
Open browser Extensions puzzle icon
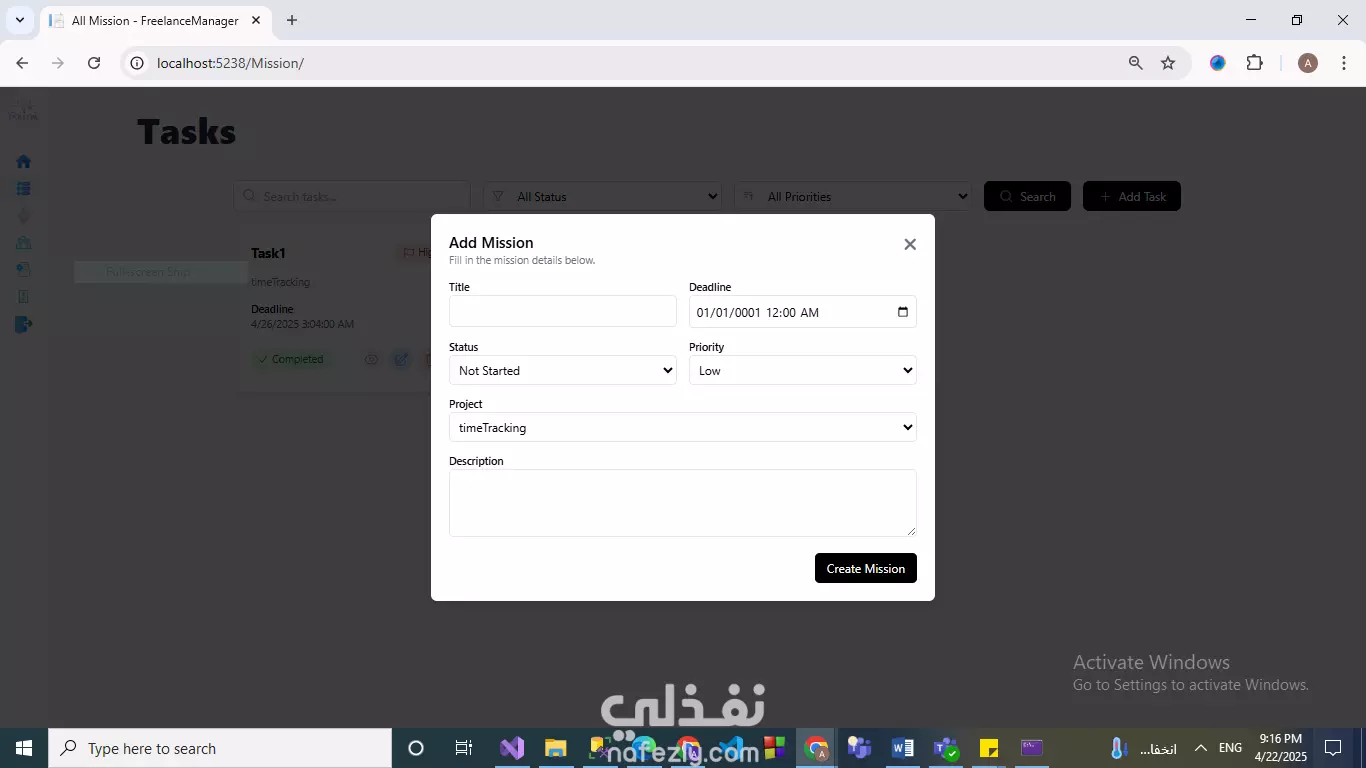coord(1255,63)
